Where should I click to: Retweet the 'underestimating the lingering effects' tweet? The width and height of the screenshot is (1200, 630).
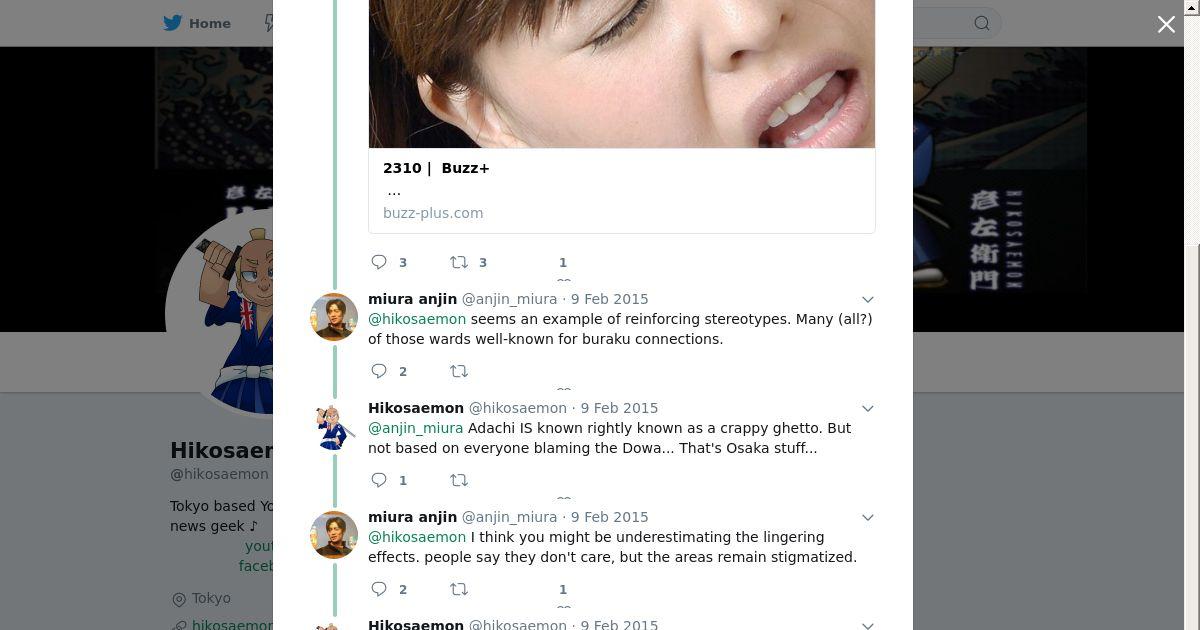click(x=459, y=589)
